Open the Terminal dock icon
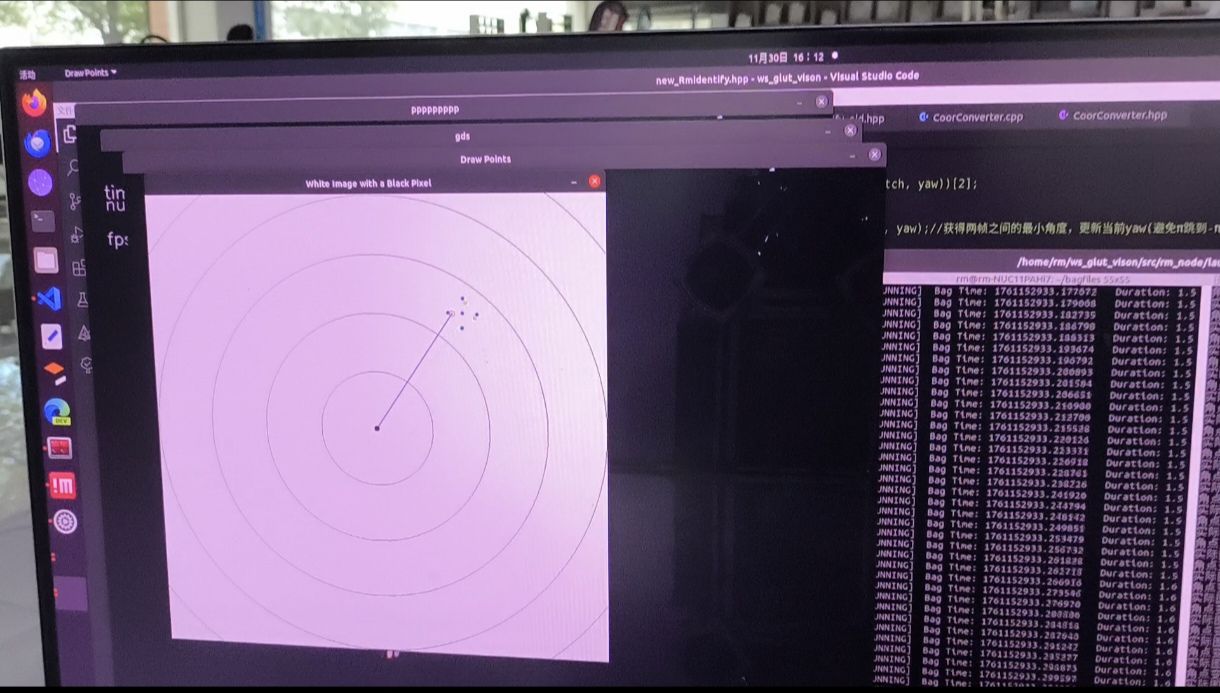The image size is (1220, 693). pos(43,221)
